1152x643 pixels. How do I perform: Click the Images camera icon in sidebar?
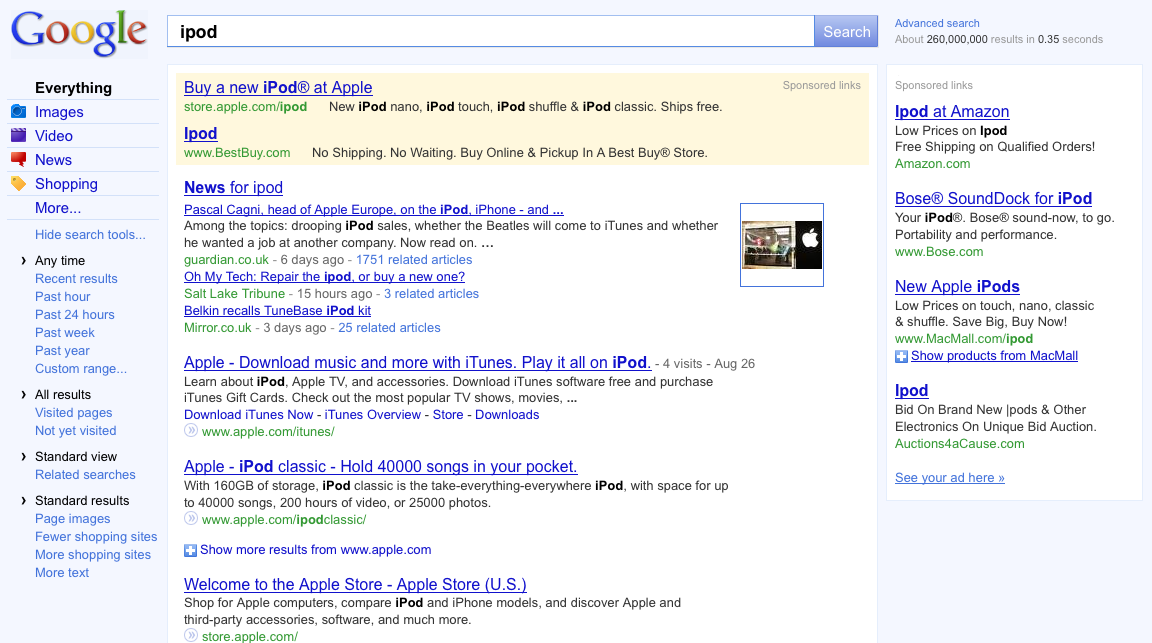(x=18, y=112)
